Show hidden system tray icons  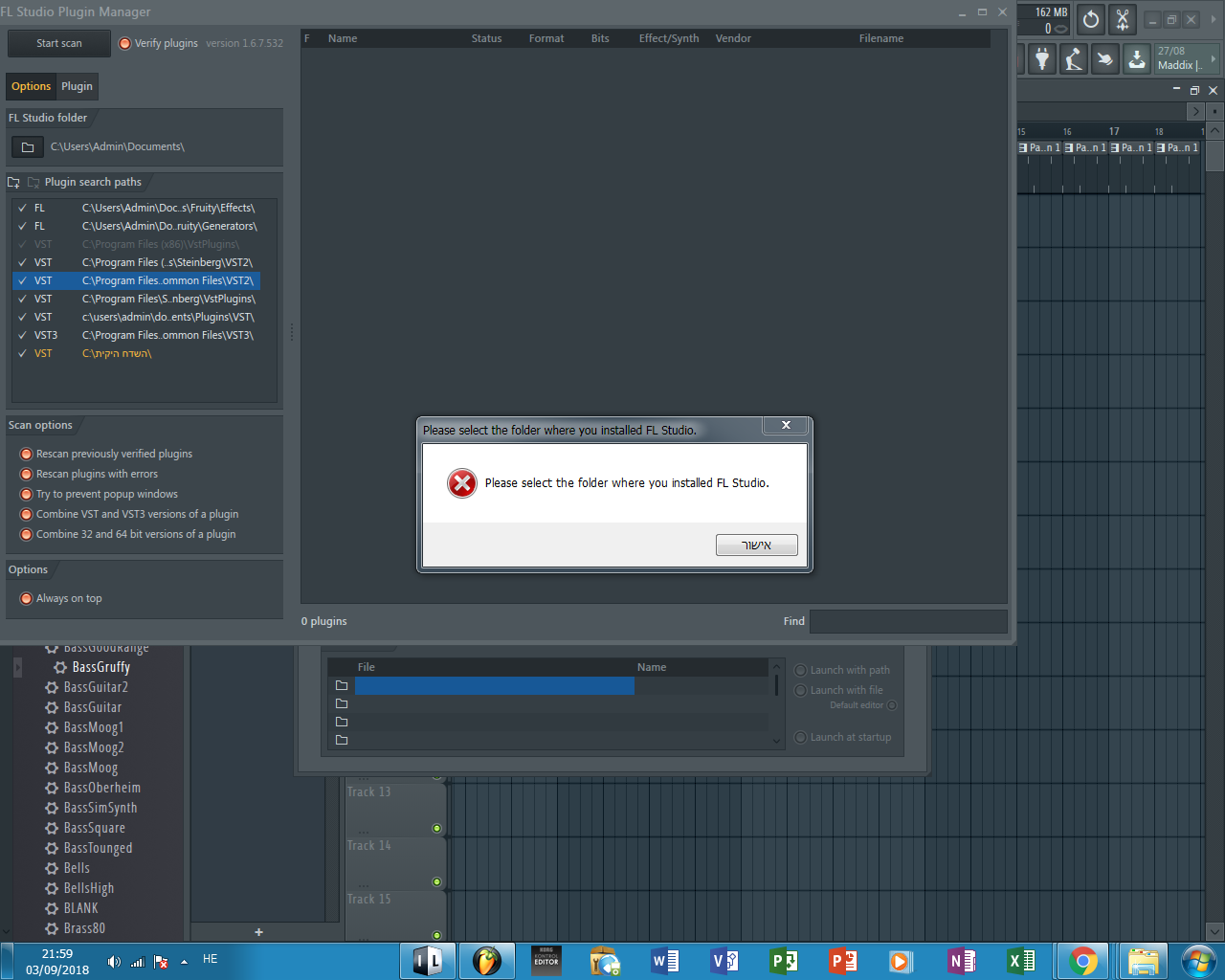184,961
